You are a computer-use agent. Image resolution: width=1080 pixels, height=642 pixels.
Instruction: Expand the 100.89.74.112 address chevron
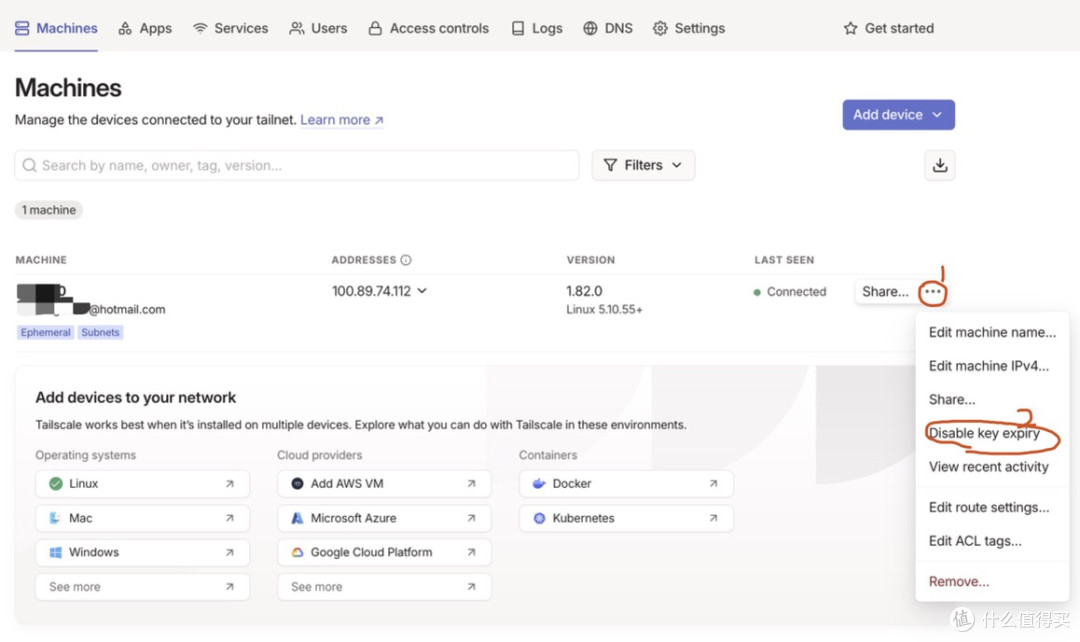(x=422, y=291)
